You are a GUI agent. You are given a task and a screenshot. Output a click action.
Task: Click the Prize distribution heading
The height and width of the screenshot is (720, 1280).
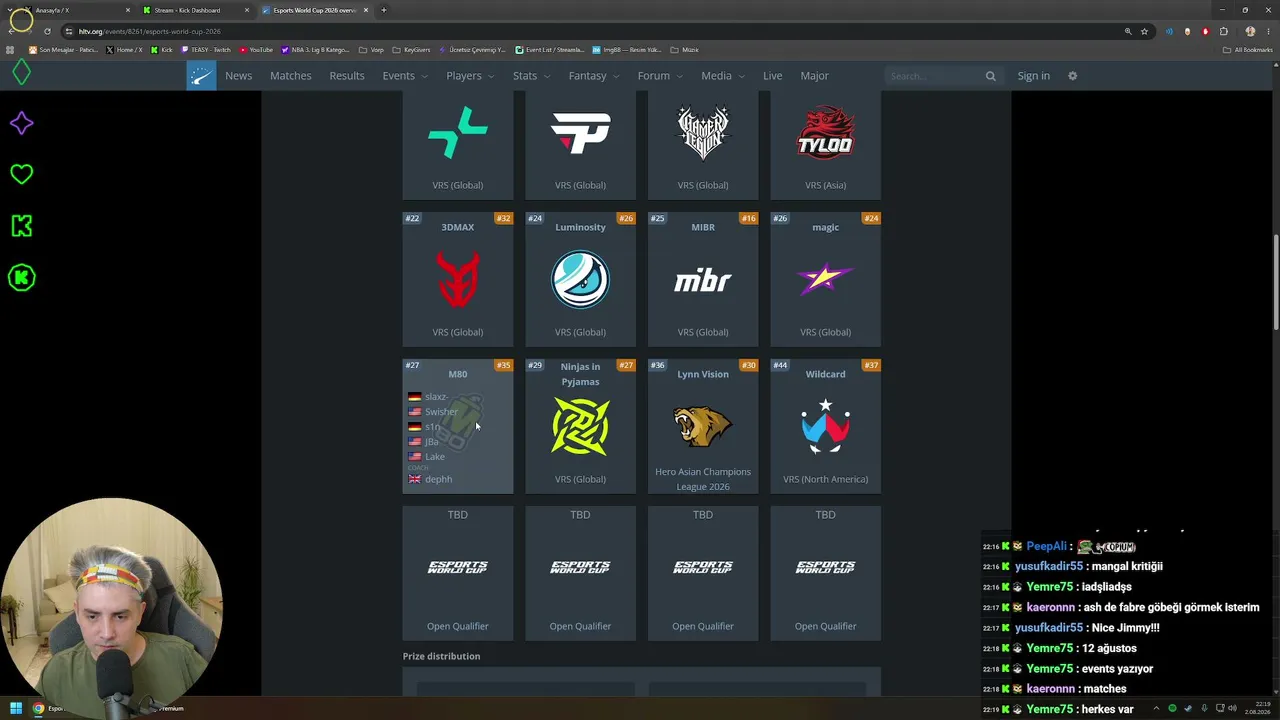pyautogui.click(x=441, y=656)
